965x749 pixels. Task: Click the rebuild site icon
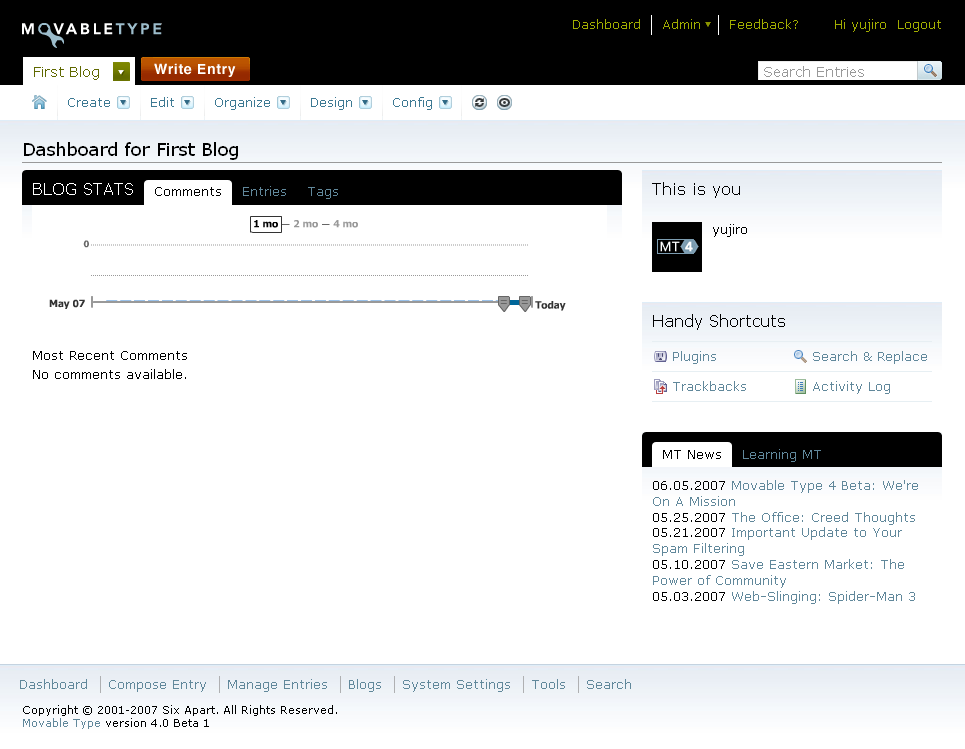479,103
